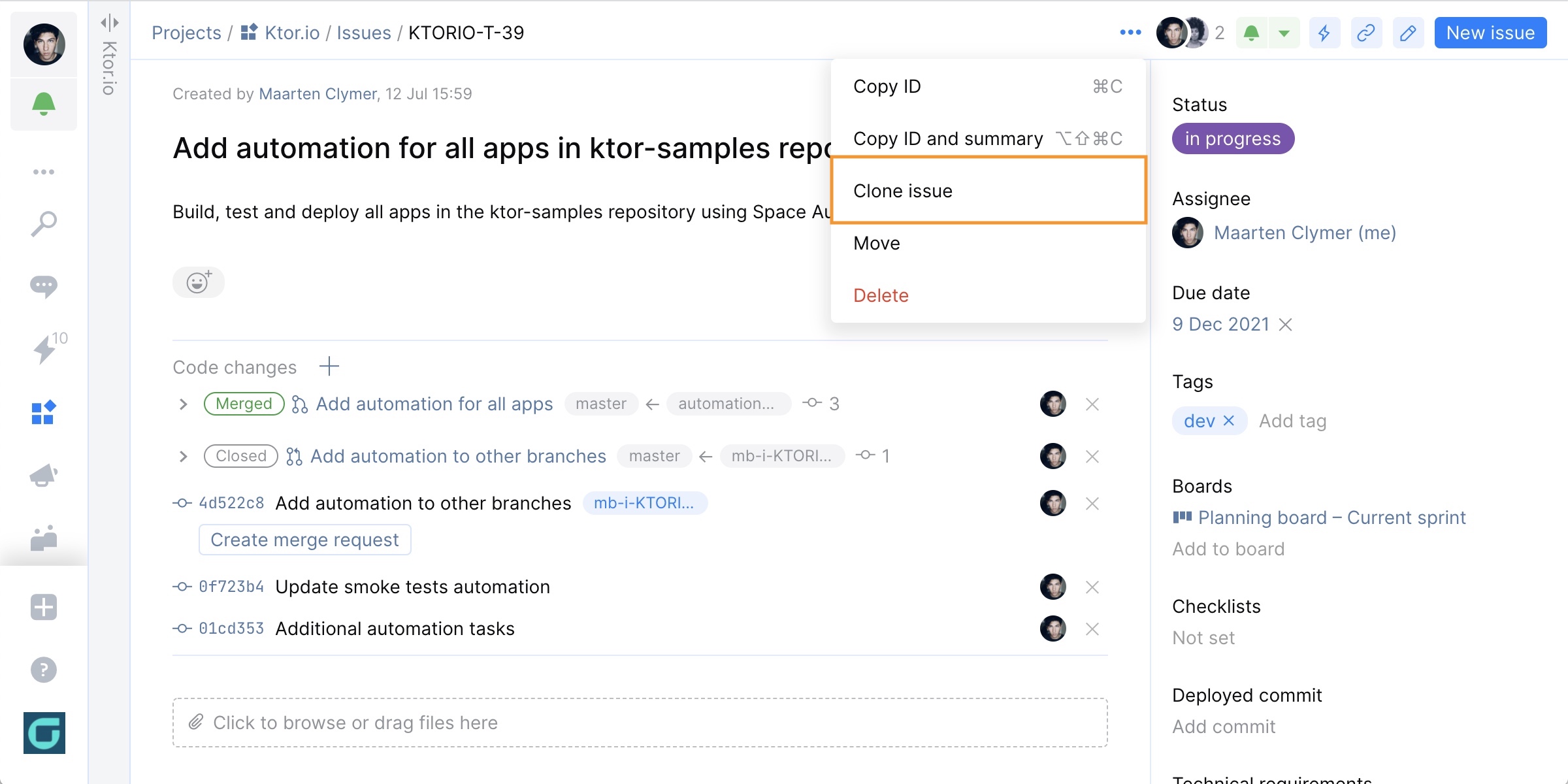
Task: Click the New issue button
Action: (x=1491, y=32)
